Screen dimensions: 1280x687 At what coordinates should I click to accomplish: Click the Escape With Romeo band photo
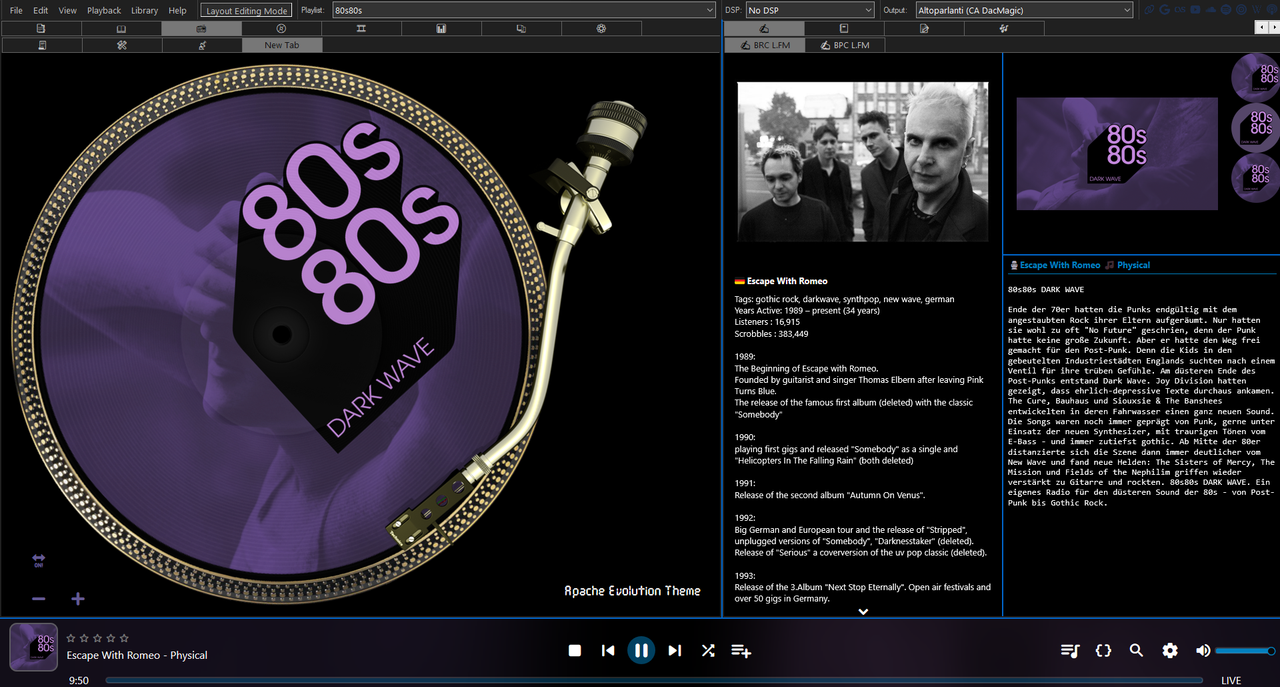pos(863,161)
